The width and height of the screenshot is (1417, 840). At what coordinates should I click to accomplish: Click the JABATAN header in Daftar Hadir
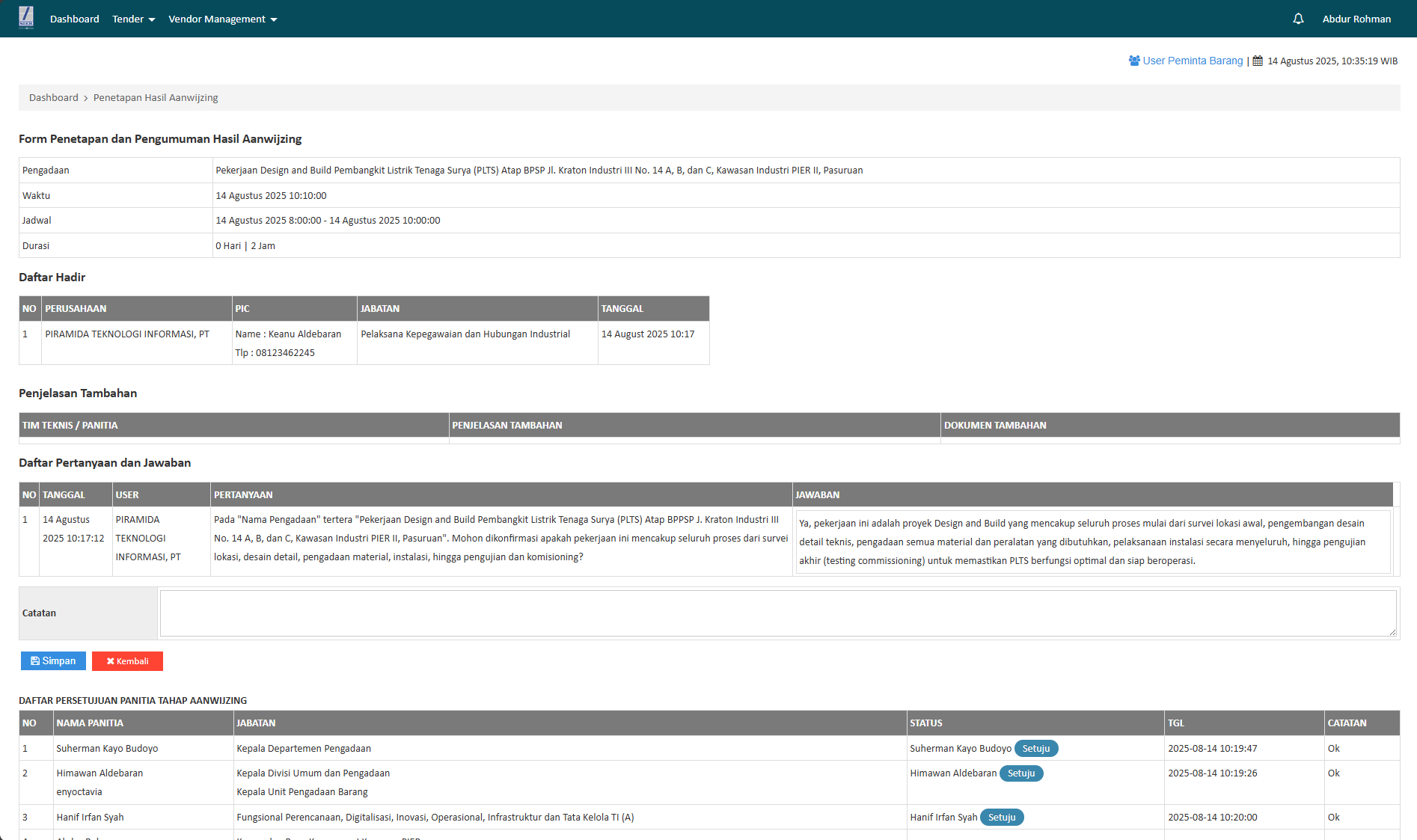[477, 309]
